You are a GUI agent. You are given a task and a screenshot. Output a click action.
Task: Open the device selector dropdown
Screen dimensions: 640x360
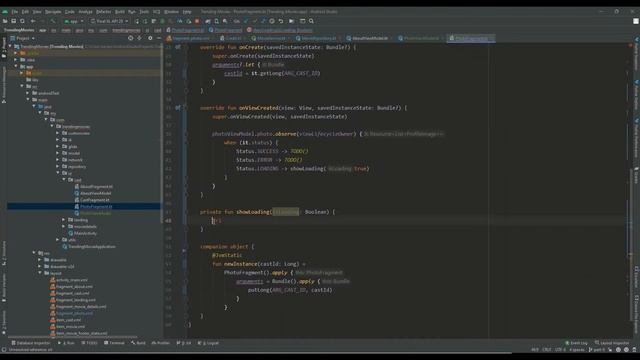[109, 21]
